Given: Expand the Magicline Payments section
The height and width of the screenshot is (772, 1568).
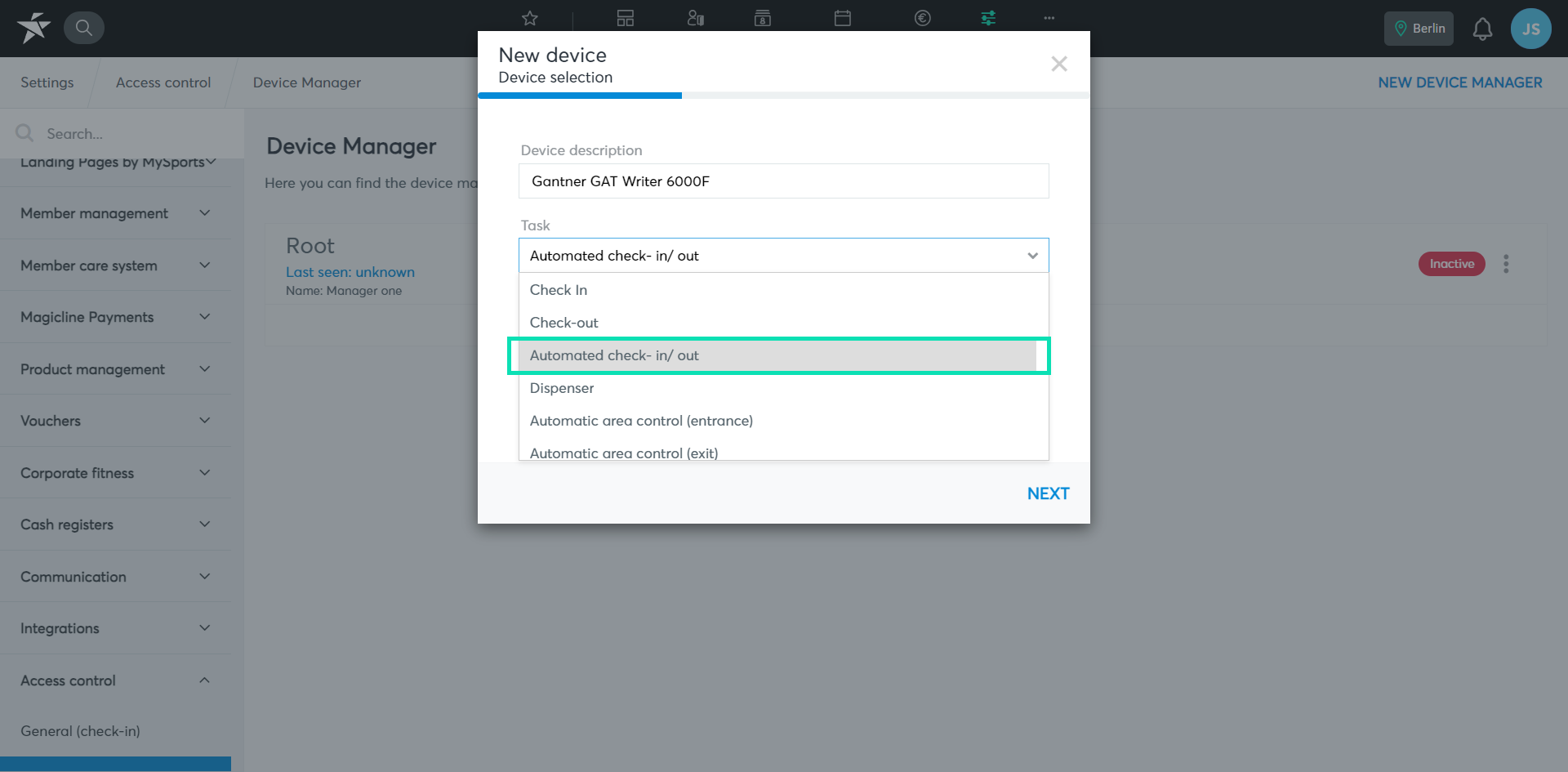Looking at the screenshot, I should click(116, 317).
